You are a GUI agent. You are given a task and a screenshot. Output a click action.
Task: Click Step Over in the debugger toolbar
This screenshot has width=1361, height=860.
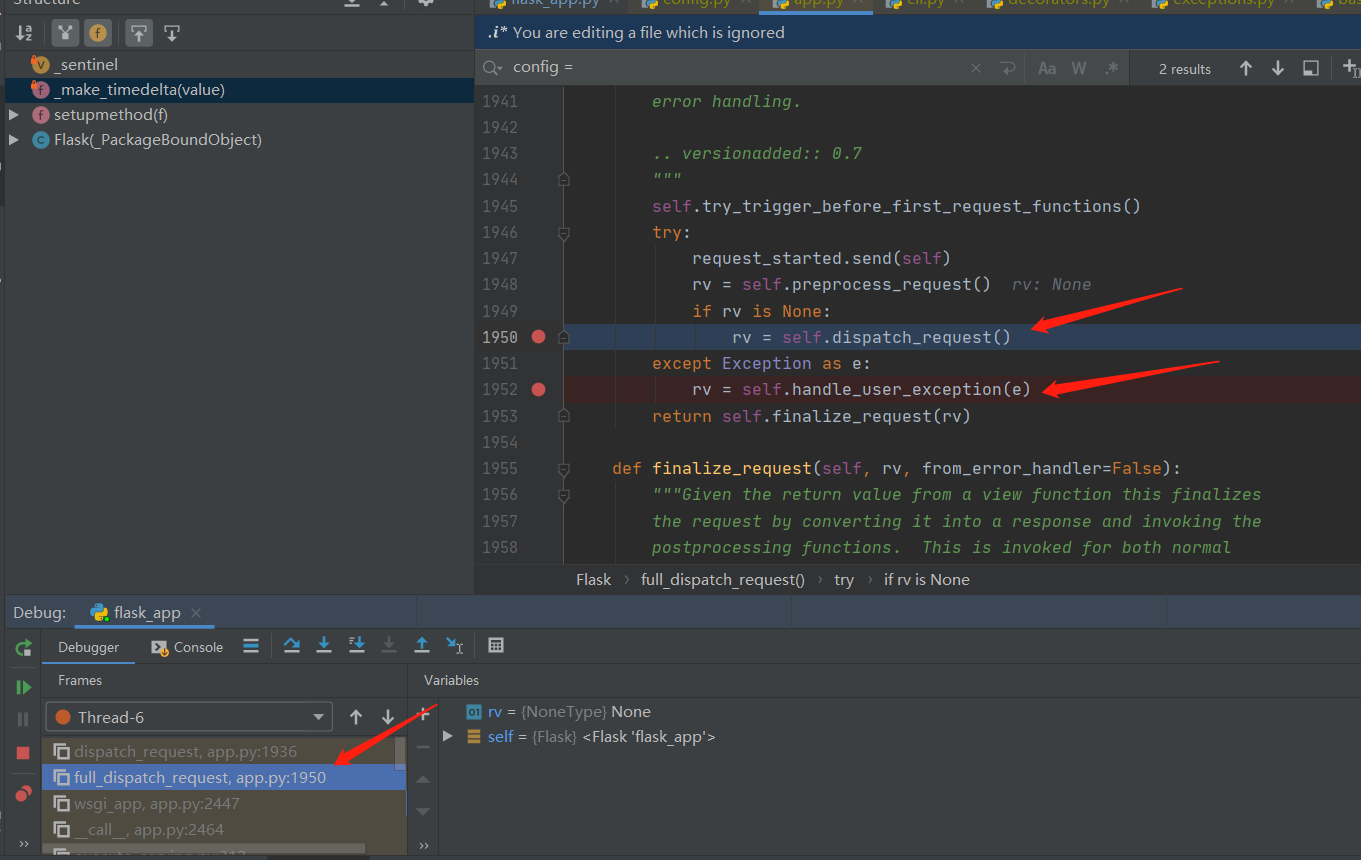(x=292, y=646)
